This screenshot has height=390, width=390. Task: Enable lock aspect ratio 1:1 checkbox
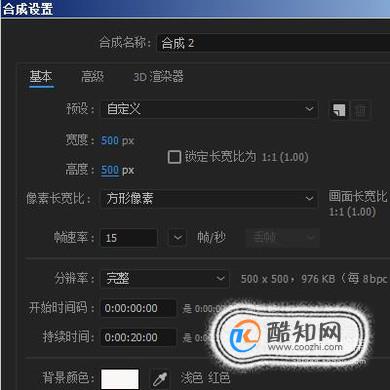[174, 157]
